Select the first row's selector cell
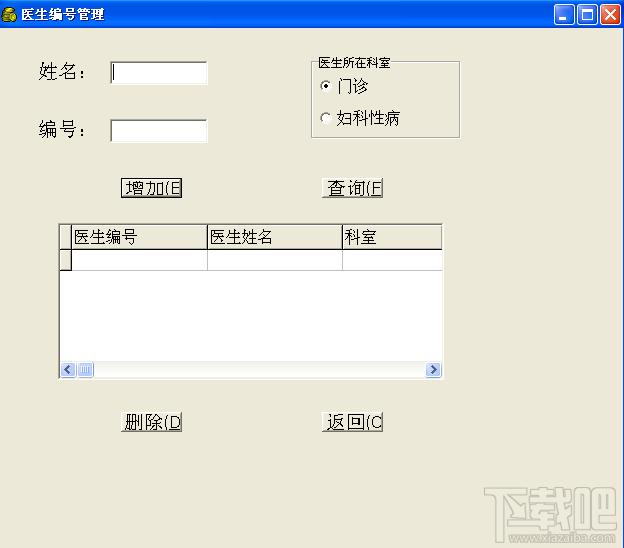Screen dimensions: 624x548 point(66,260)
